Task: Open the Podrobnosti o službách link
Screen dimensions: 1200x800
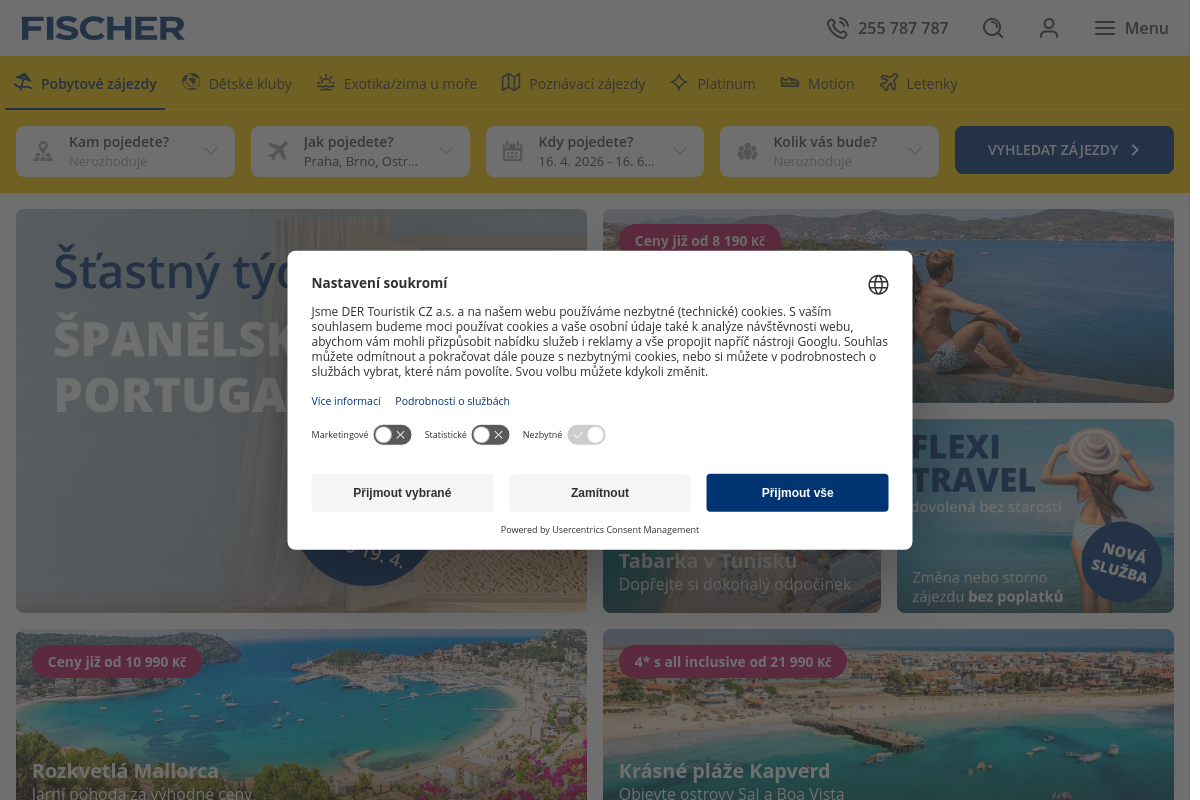Action: [452, 401]
